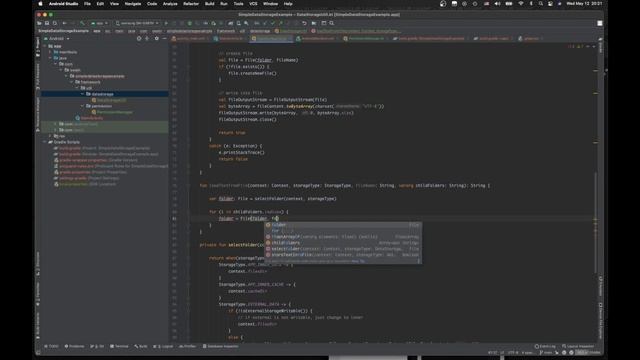Click 'framework' in the breadcrumb bar

[x=226, y=31]
